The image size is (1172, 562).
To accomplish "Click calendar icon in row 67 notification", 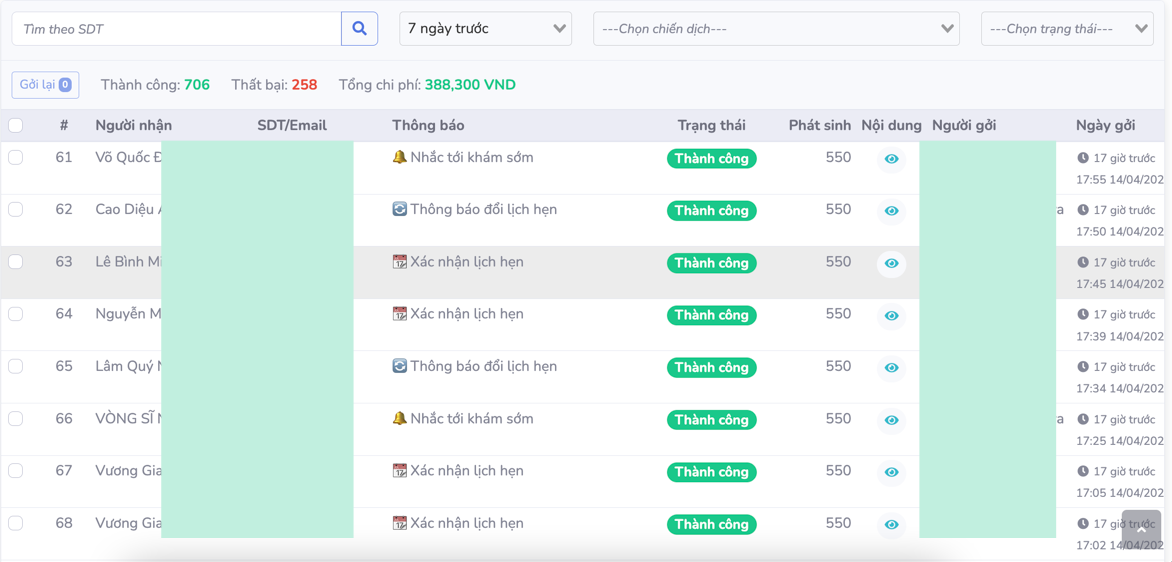I will (x=399, y=471).
